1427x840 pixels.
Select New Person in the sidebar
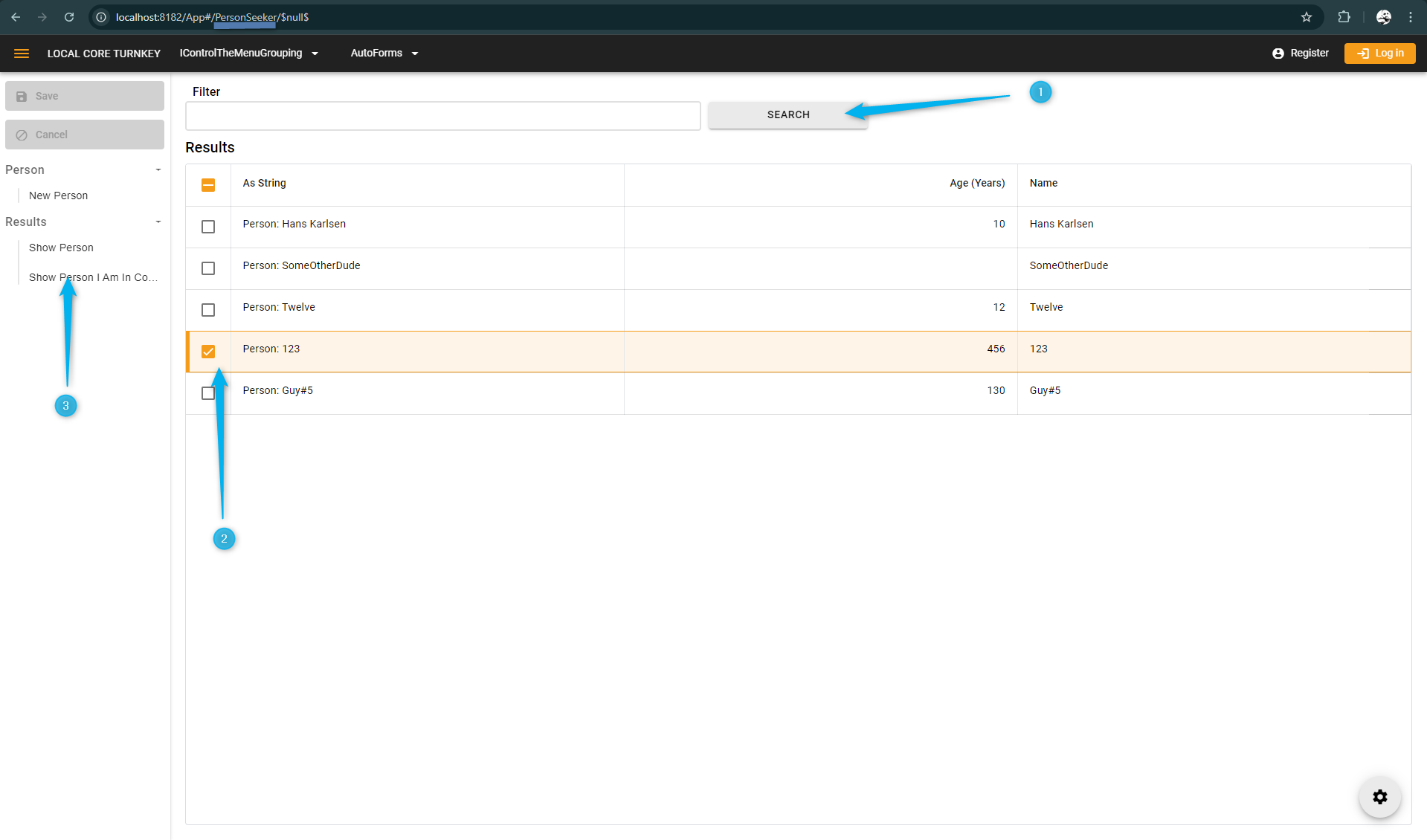coord(58,196)
